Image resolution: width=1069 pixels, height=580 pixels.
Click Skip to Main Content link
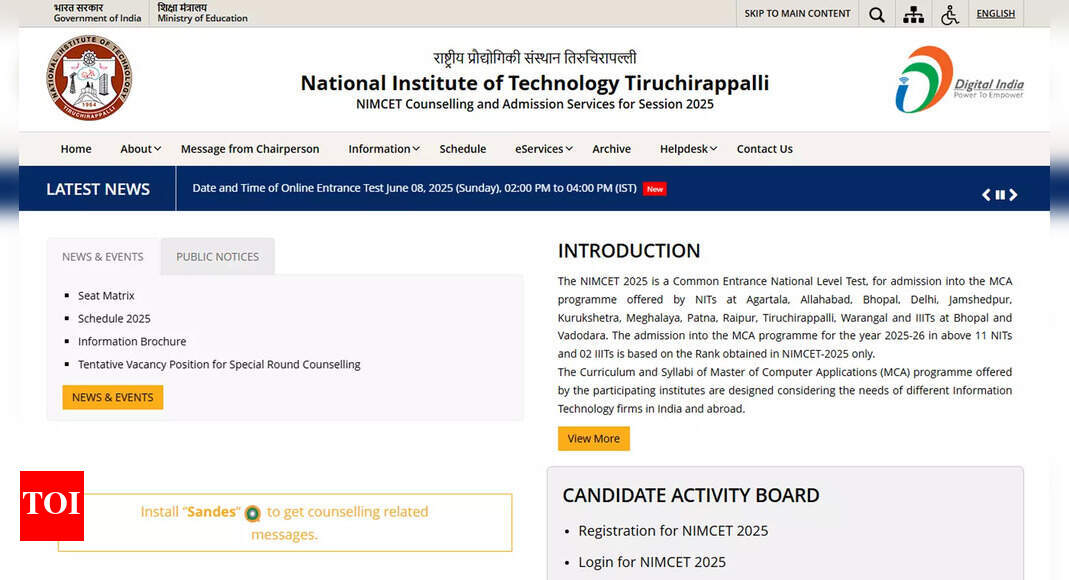[x=797, y=14]
